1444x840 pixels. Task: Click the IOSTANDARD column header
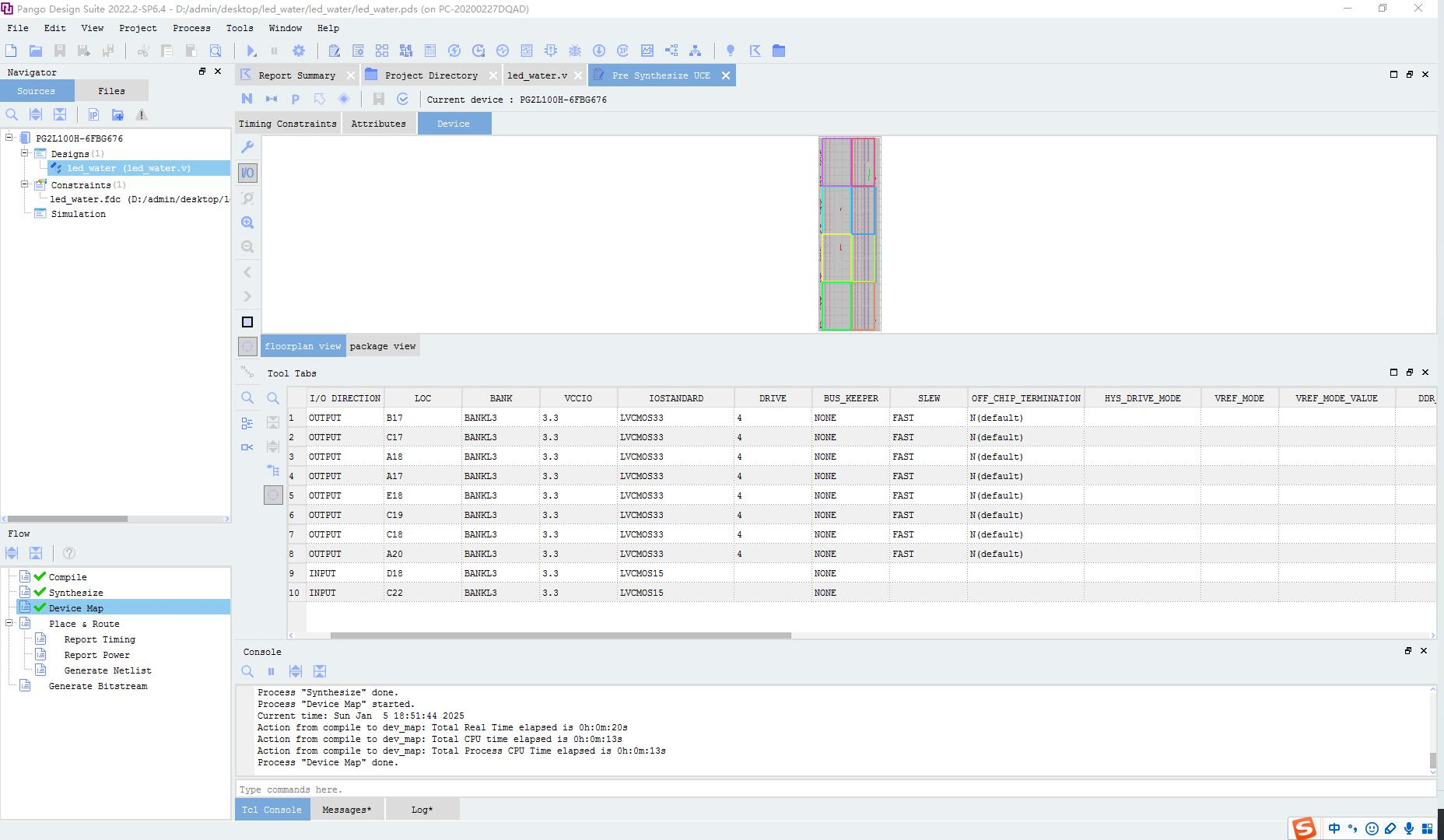pyautogui.click(x=676, y=398)
